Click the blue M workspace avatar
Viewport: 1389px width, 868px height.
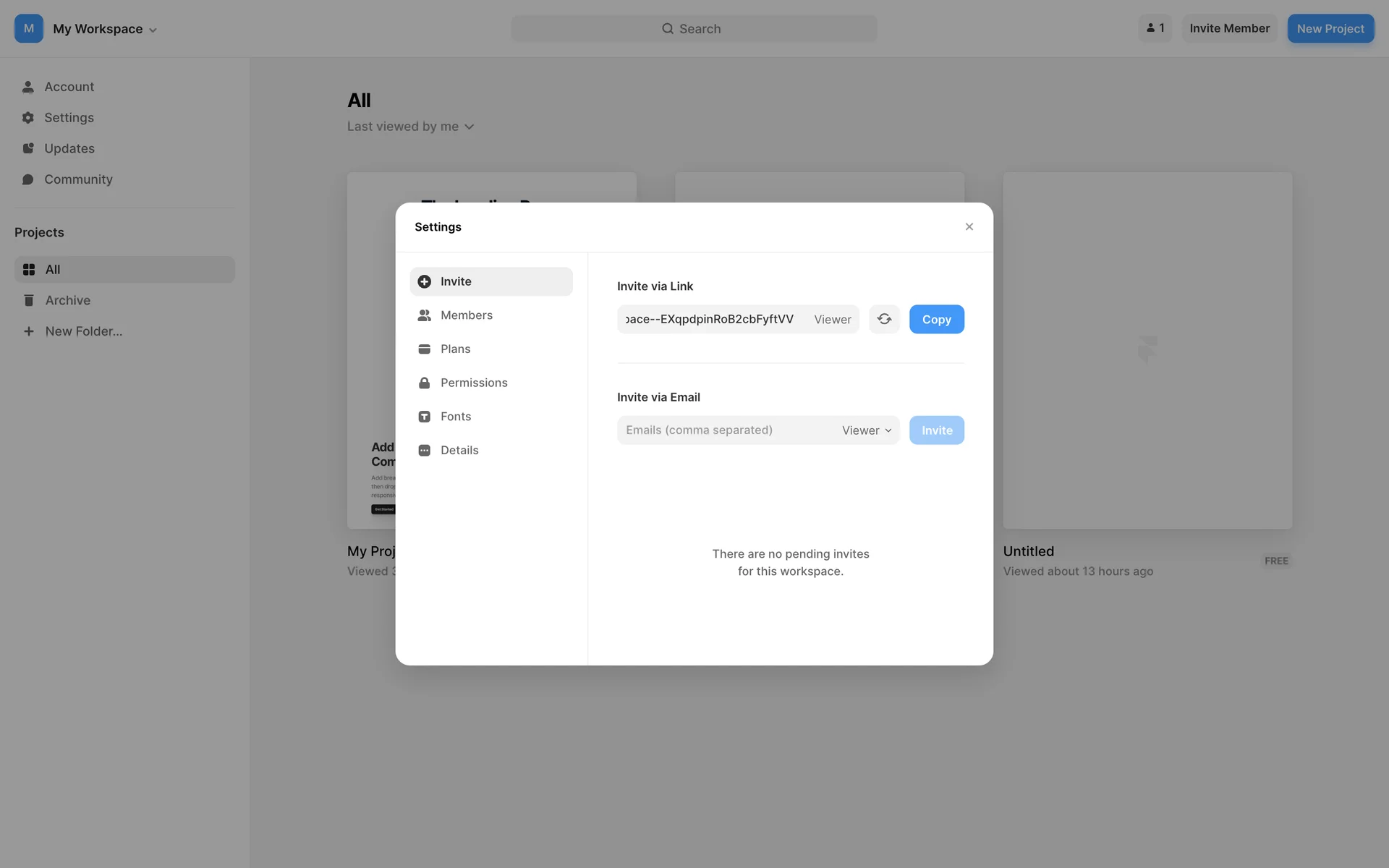(x=29, y=28)
